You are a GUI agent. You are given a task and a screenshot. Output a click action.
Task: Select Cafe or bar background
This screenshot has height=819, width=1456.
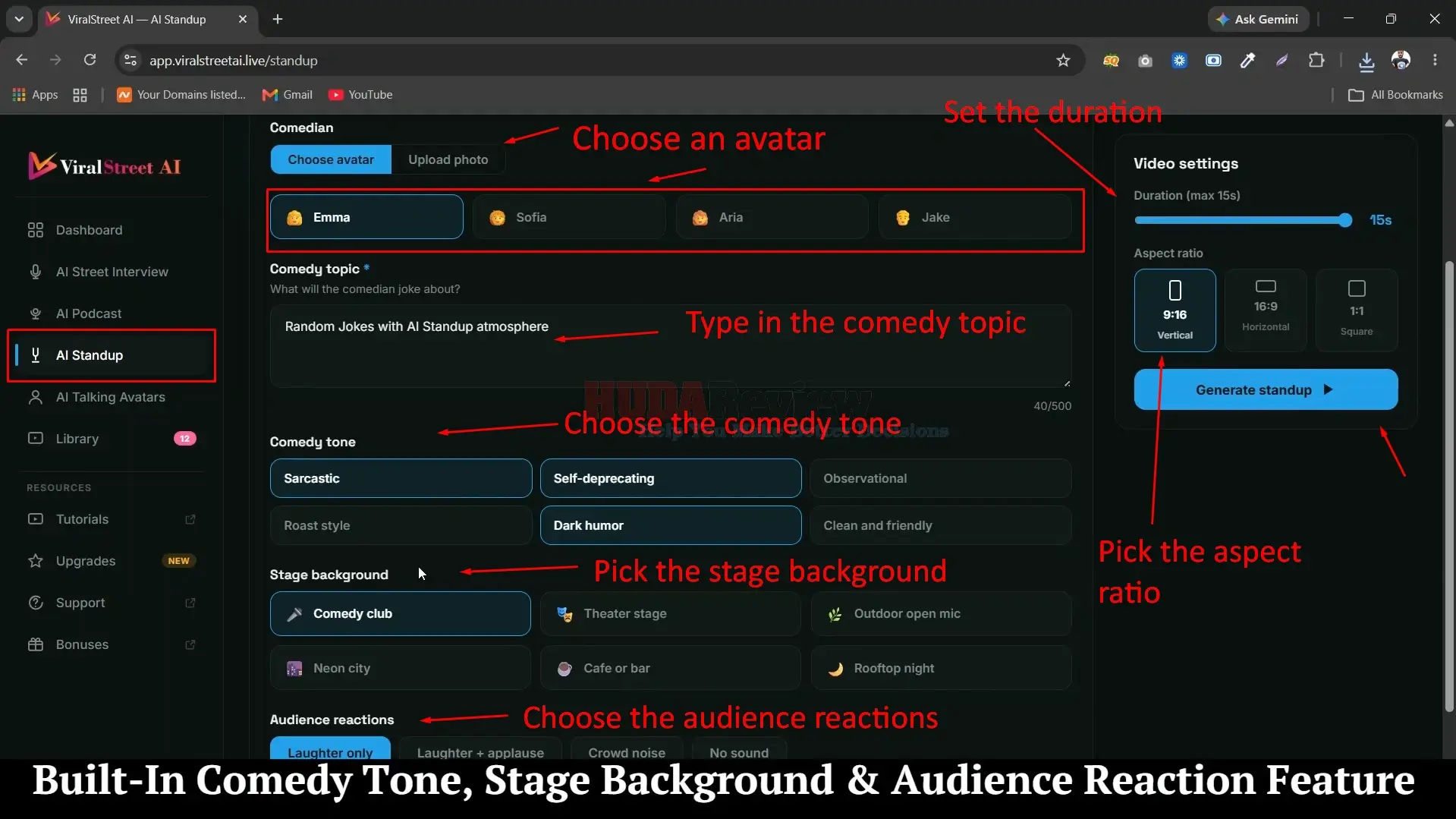(x=671, y=668)
